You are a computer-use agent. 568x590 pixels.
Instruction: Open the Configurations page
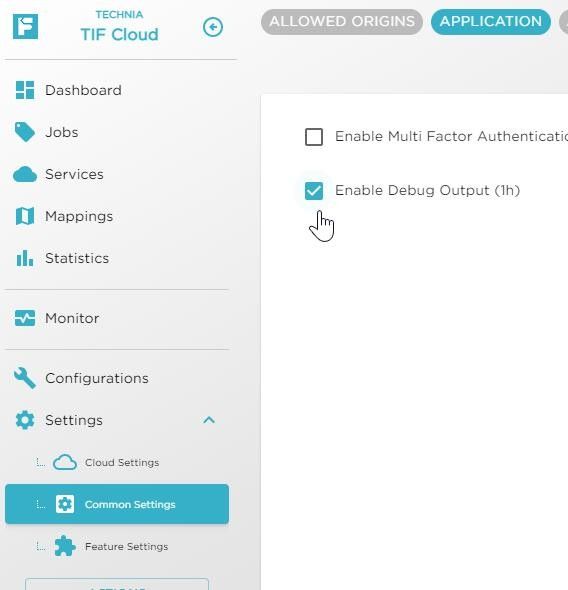tap(117, 378)
